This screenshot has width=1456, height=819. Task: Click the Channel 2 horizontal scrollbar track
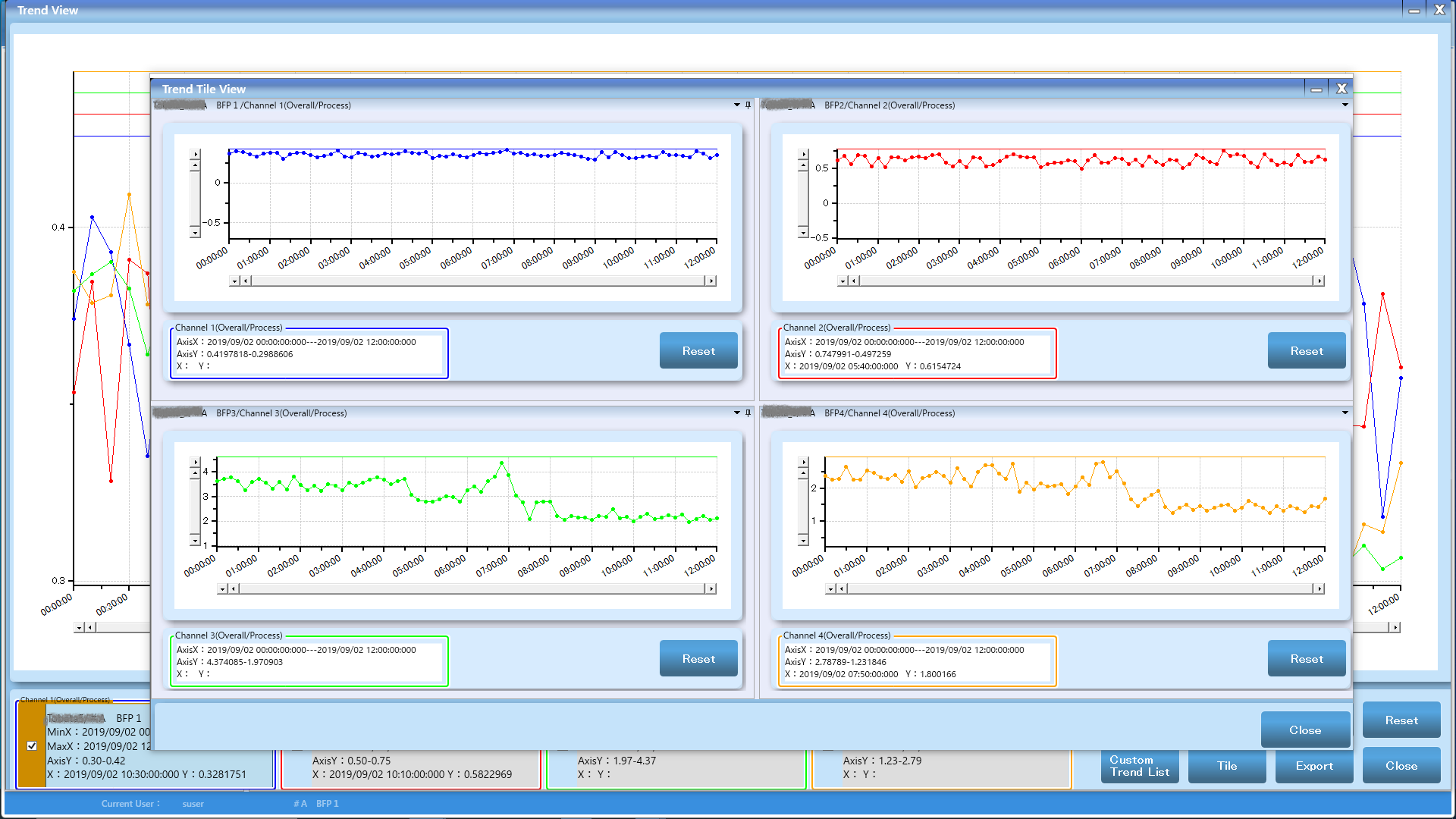[x=1084, y=281]
